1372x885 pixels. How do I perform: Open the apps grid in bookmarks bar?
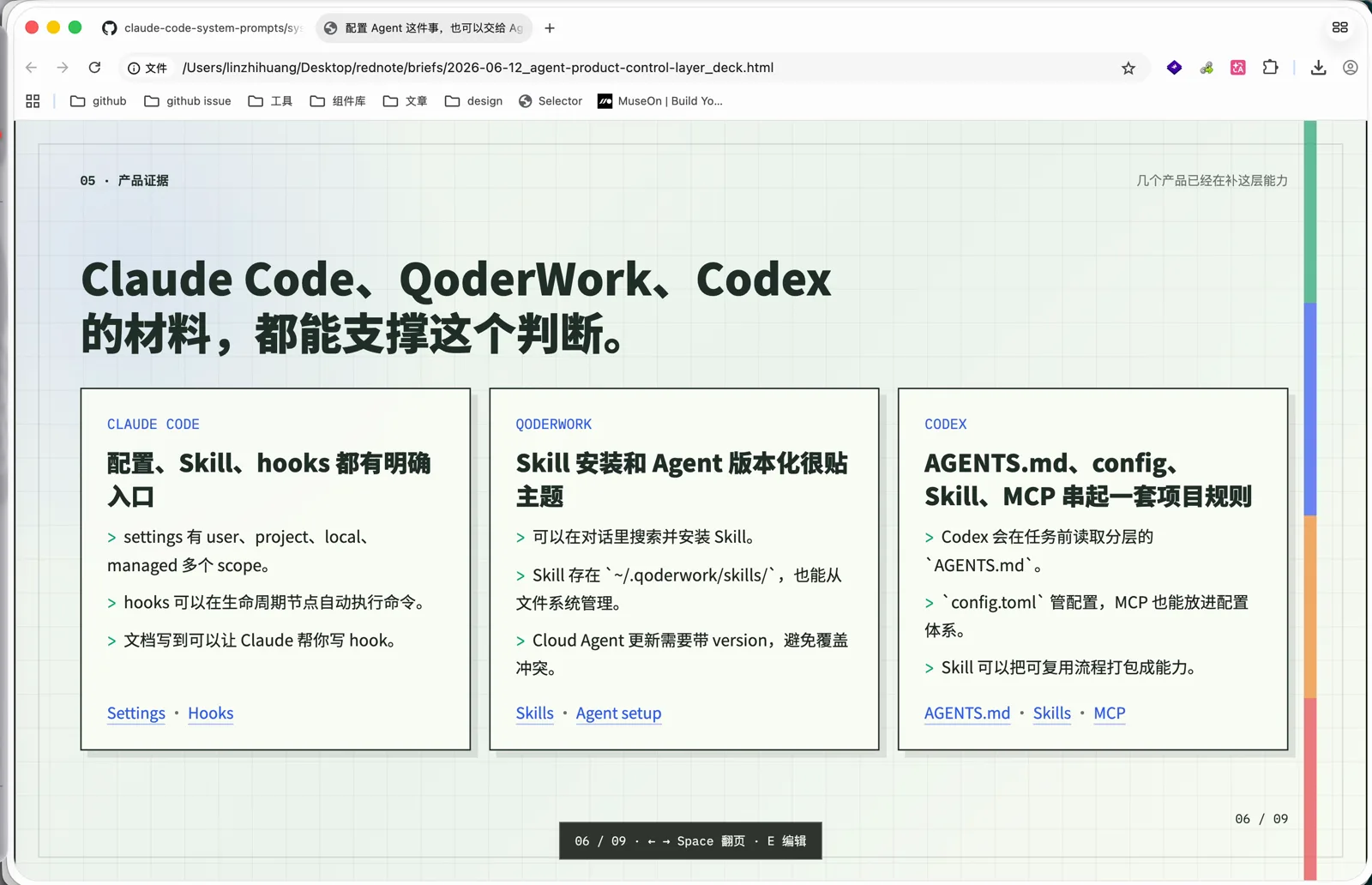click(33, 101)
